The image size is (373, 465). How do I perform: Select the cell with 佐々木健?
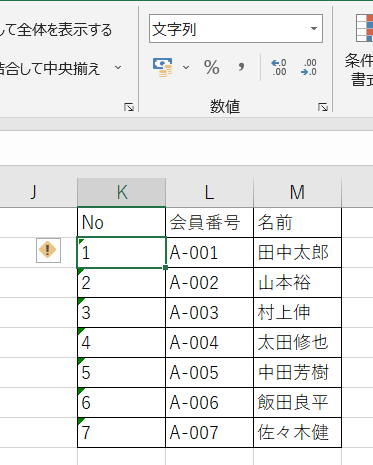297,432
